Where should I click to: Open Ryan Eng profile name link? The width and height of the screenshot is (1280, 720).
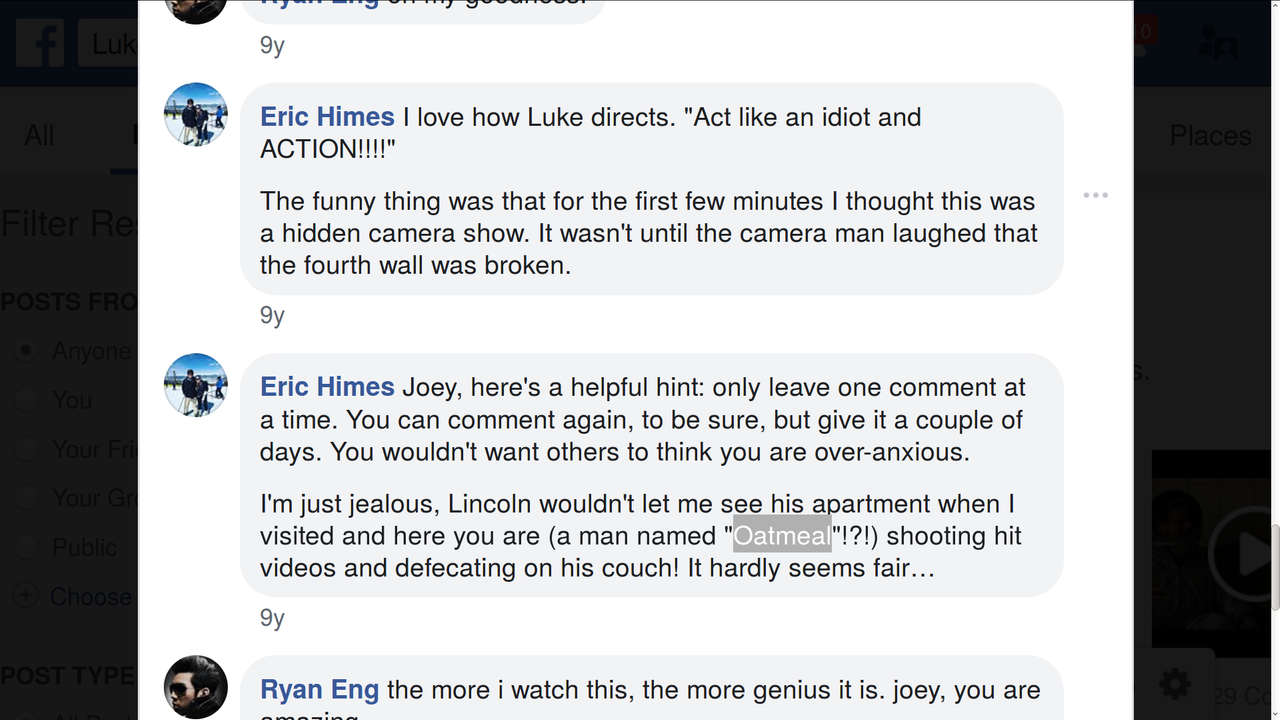tap(319, 690)
